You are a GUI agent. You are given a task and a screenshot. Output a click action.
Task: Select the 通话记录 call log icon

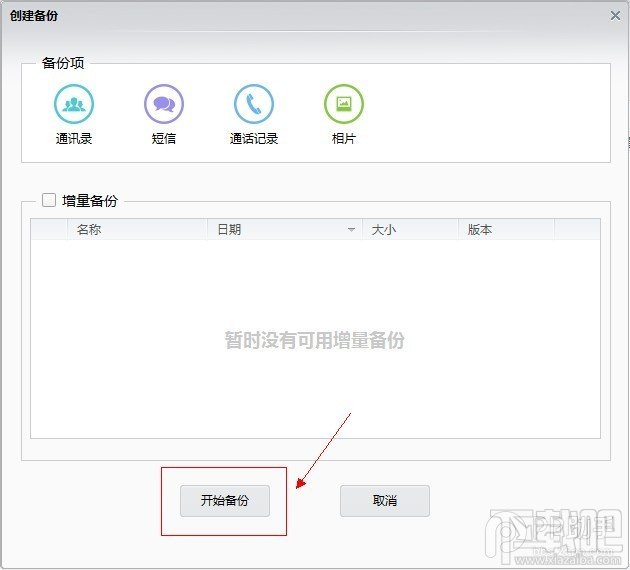[x=254, y=104]
